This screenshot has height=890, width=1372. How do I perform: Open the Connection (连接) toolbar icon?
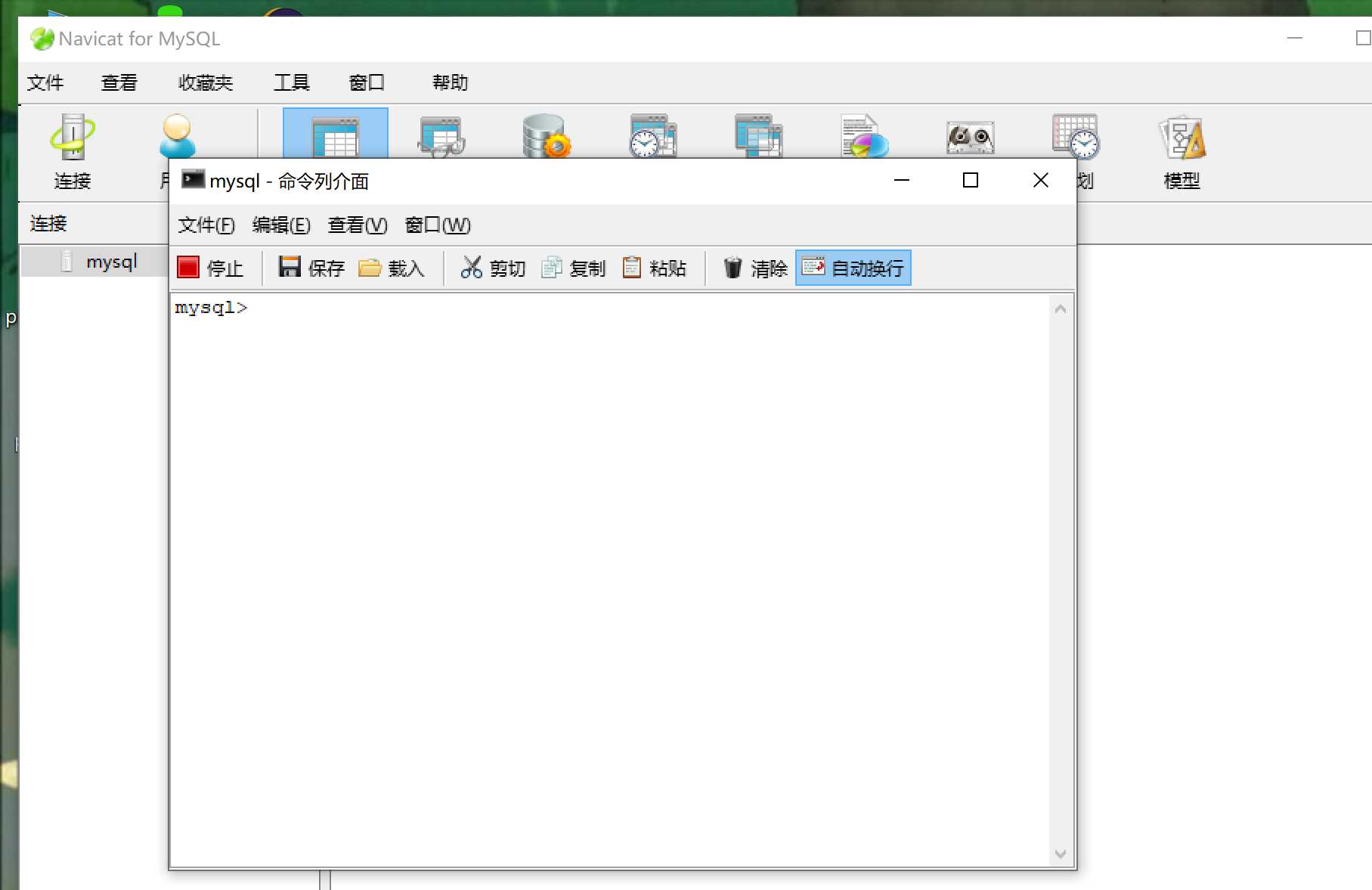click(73, 151)
